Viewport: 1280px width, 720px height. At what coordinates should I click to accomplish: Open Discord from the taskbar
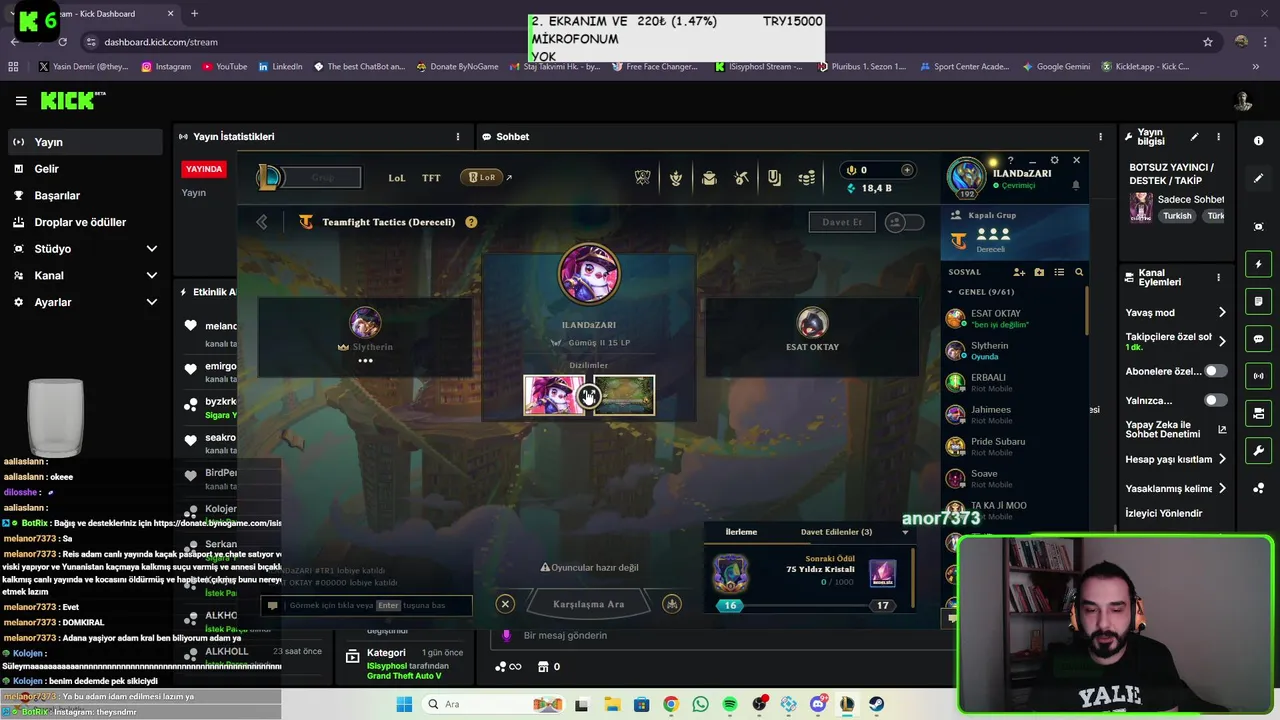[818, 704]
